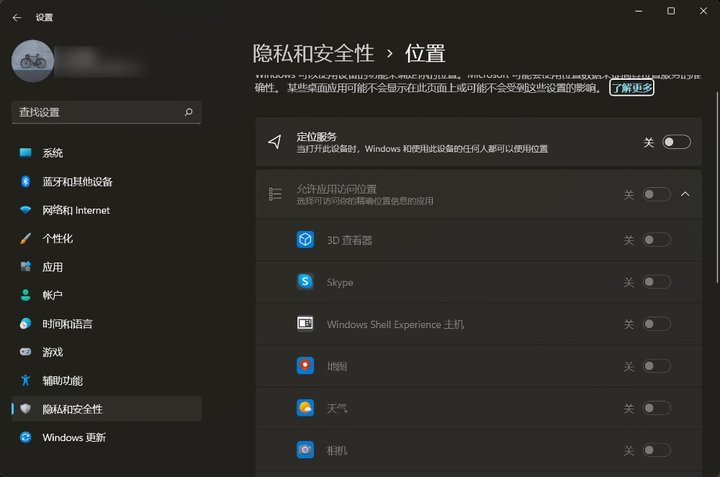Click the back arrow icon in title bar

pyautogui.click(x=16, y=17)
